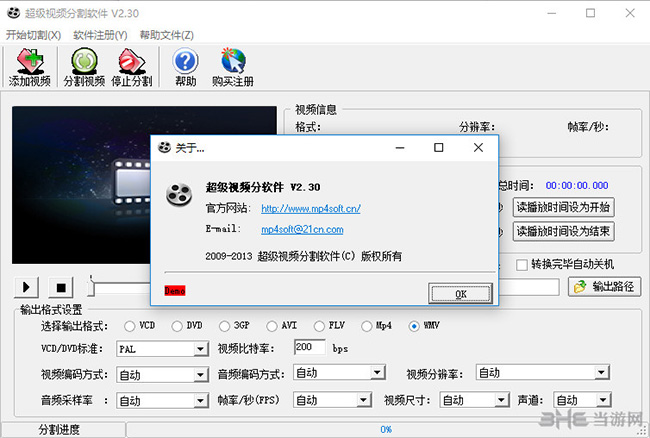
Task: Click the 关于 dialog title bar icon
Action: (164, 147)
